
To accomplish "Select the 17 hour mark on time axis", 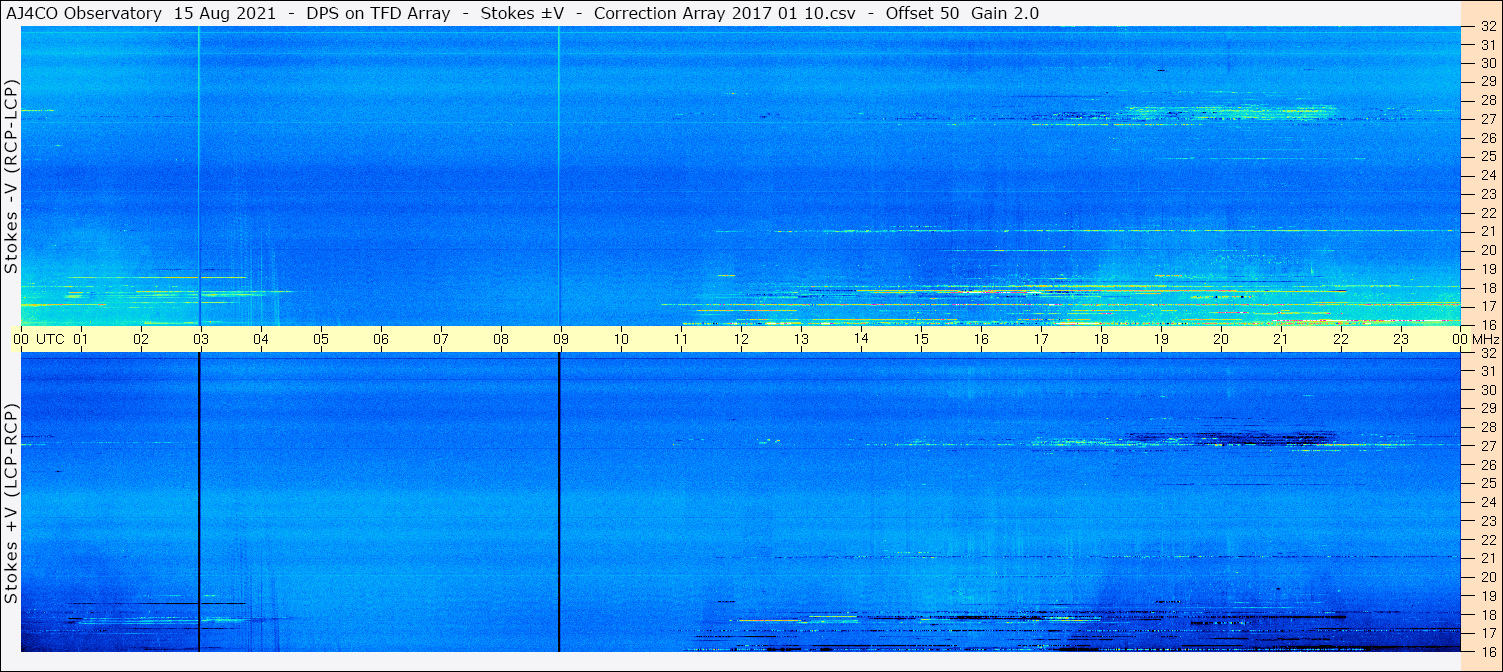I will click(x=1041, y=339).
